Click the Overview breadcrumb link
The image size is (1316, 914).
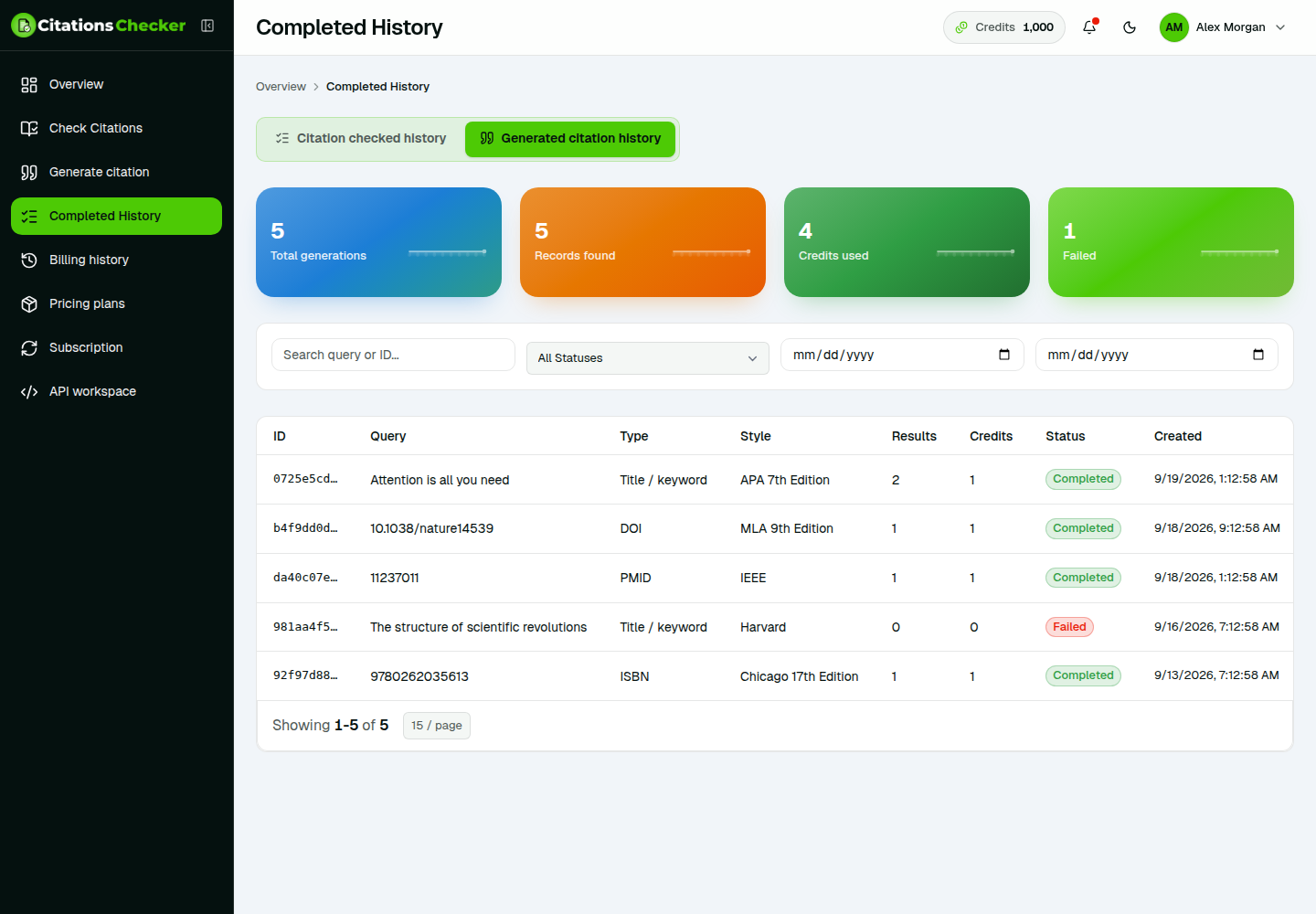pos(281,87)
